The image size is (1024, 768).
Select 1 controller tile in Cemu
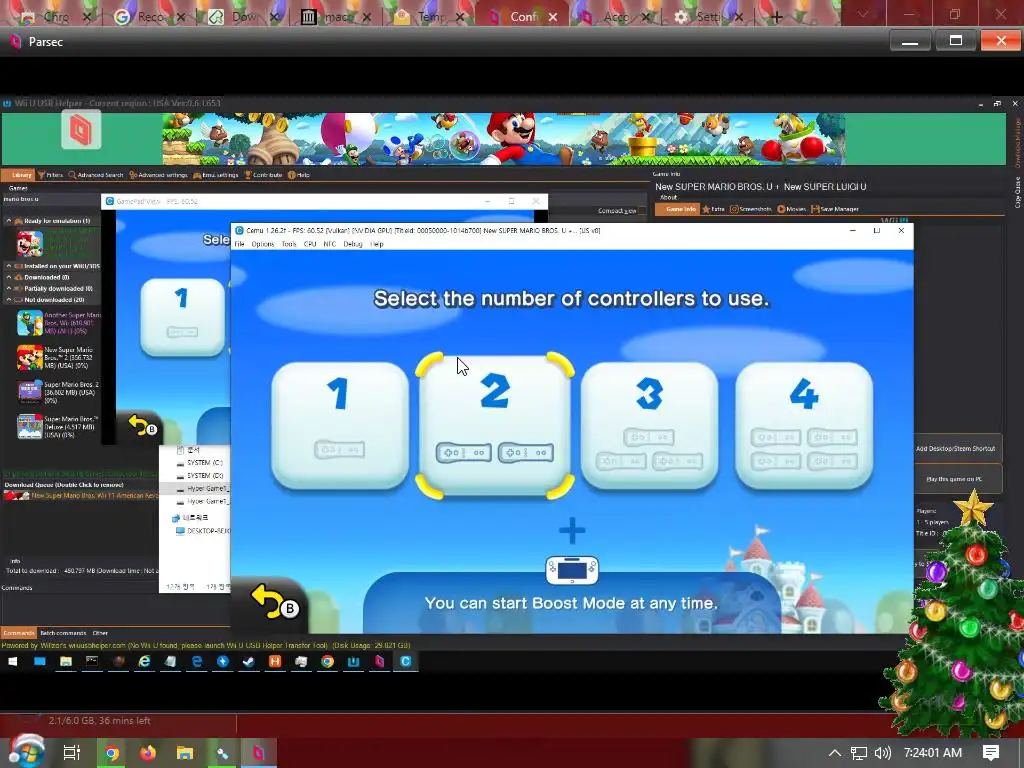click(x=340, y=424)
